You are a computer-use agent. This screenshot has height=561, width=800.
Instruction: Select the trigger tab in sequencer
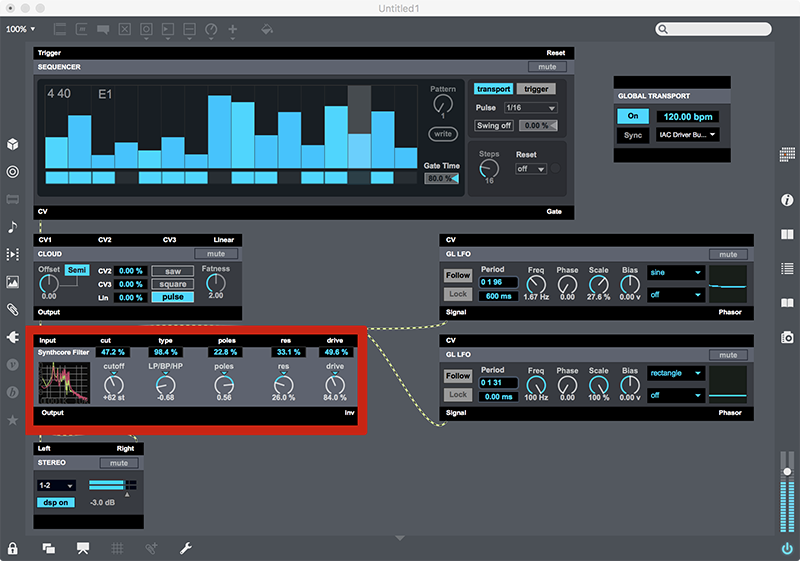click(536, 89)
